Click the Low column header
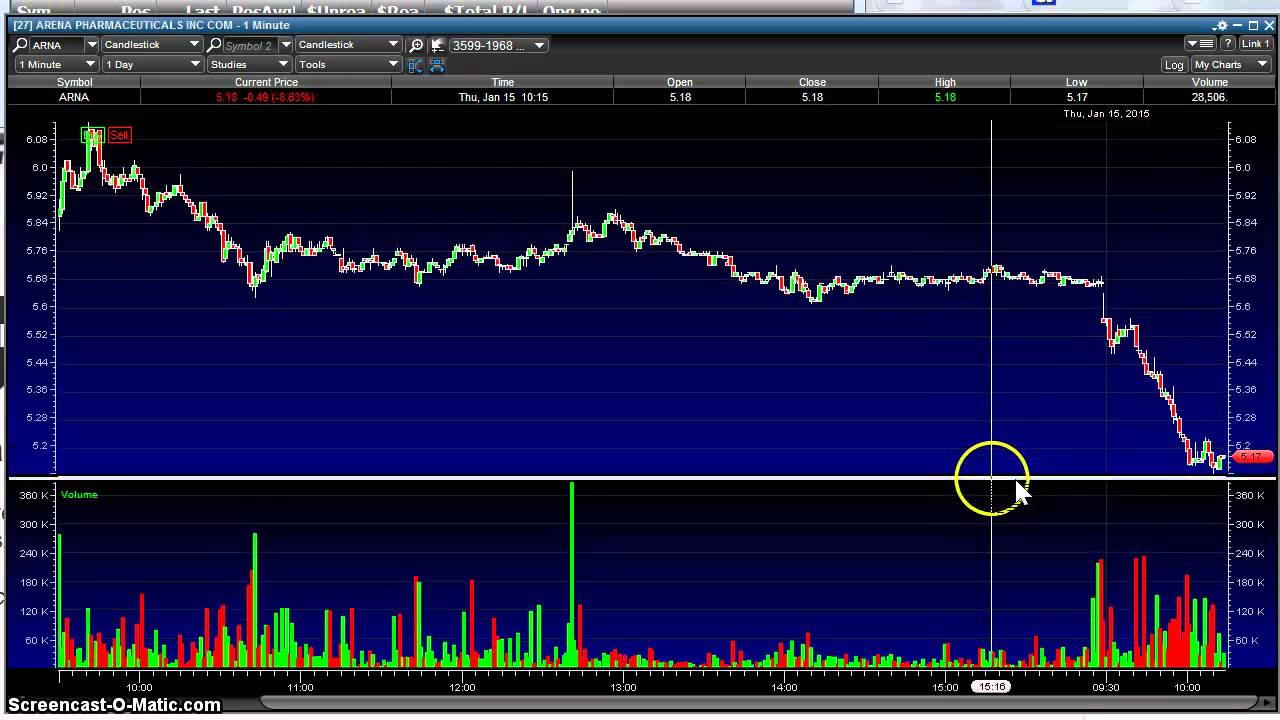Image resolution: width=1280 pixels, height=720 pixels. click(1077, 82)
